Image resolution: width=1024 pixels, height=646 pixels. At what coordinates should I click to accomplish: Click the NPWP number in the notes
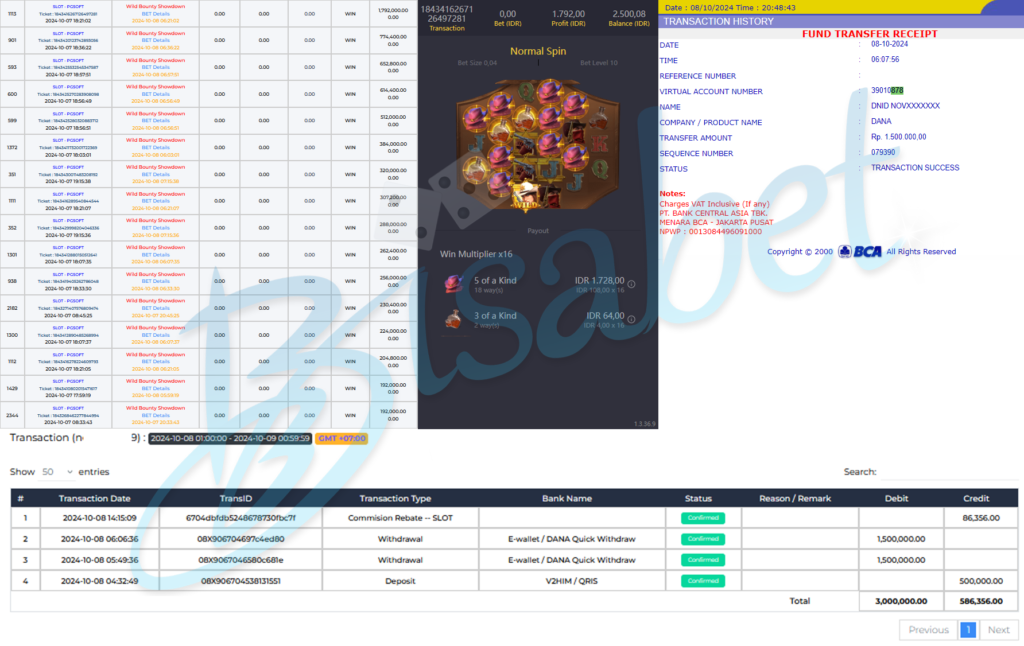click(725, 232)
